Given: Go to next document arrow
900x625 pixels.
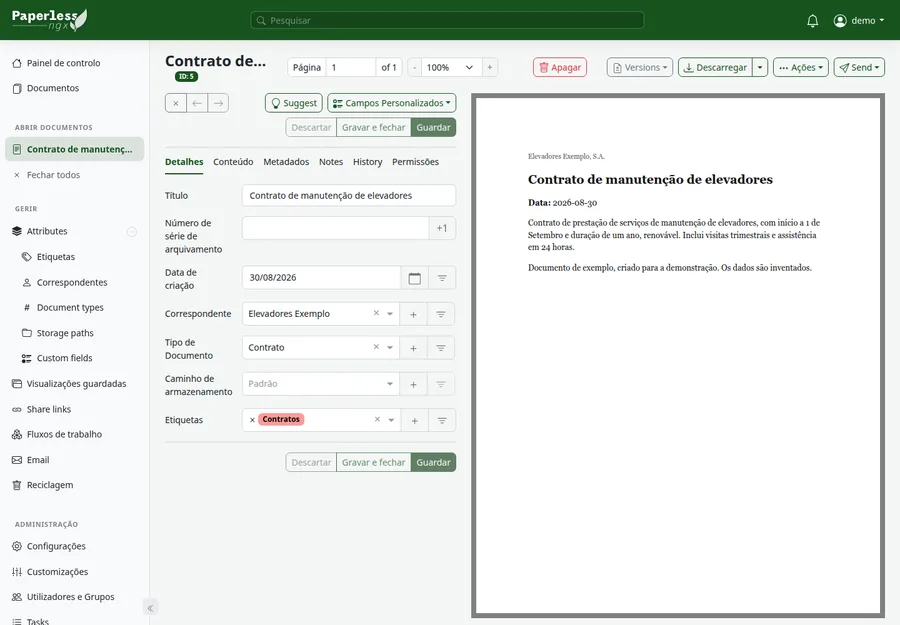Looking at the screenshot, I should [x=218, y=103].
